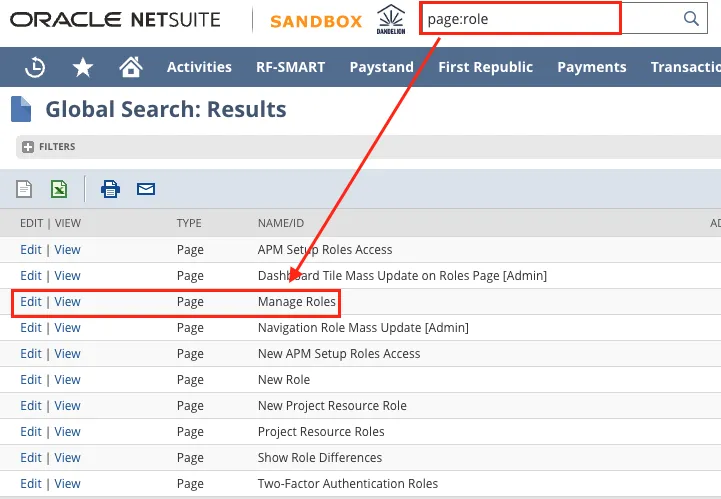The image size is (721, 499).
Task: Open the Shortcuts star icon
Action: (83, 67)
